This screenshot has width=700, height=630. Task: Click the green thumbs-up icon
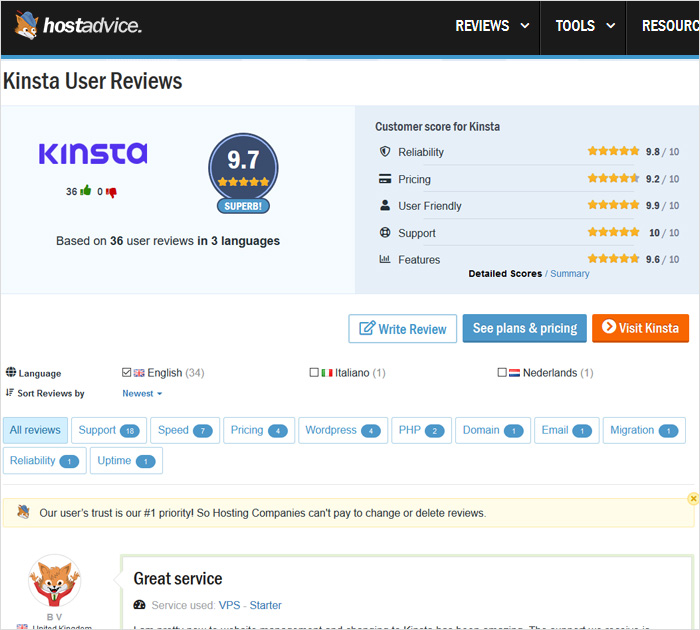(x=85, y=191)
